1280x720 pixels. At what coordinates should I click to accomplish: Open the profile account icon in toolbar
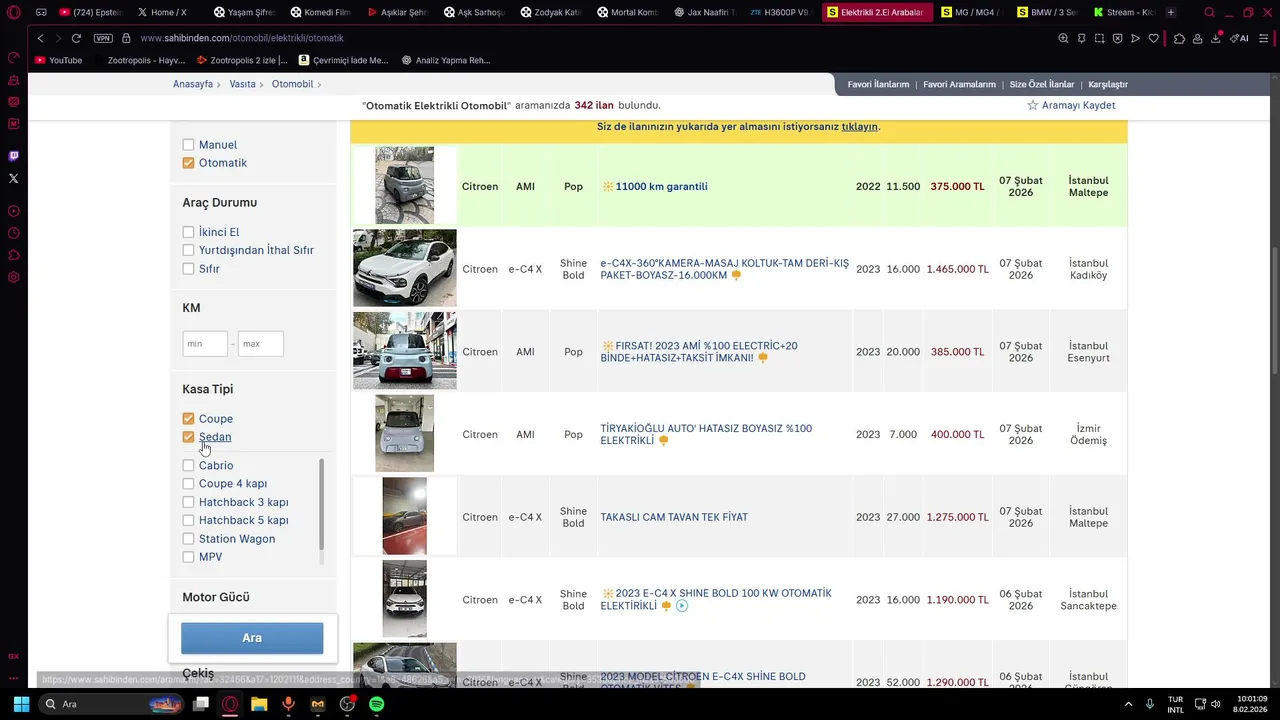1198,38
